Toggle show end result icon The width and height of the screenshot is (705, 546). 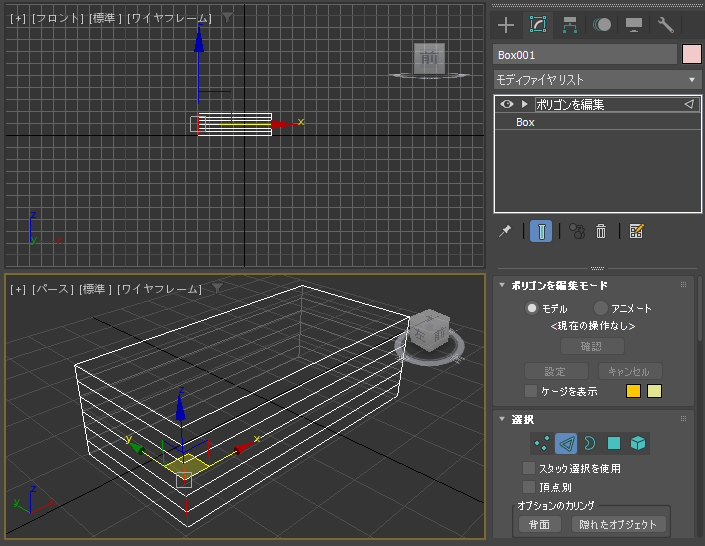click(x=541, y=231)
